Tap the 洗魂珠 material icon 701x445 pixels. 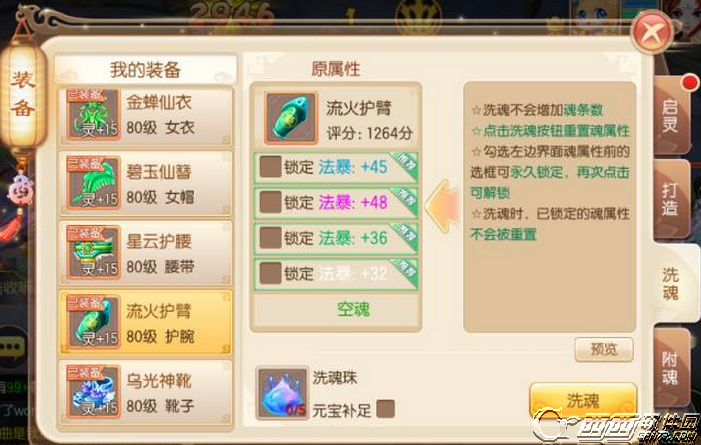(282, 393)
